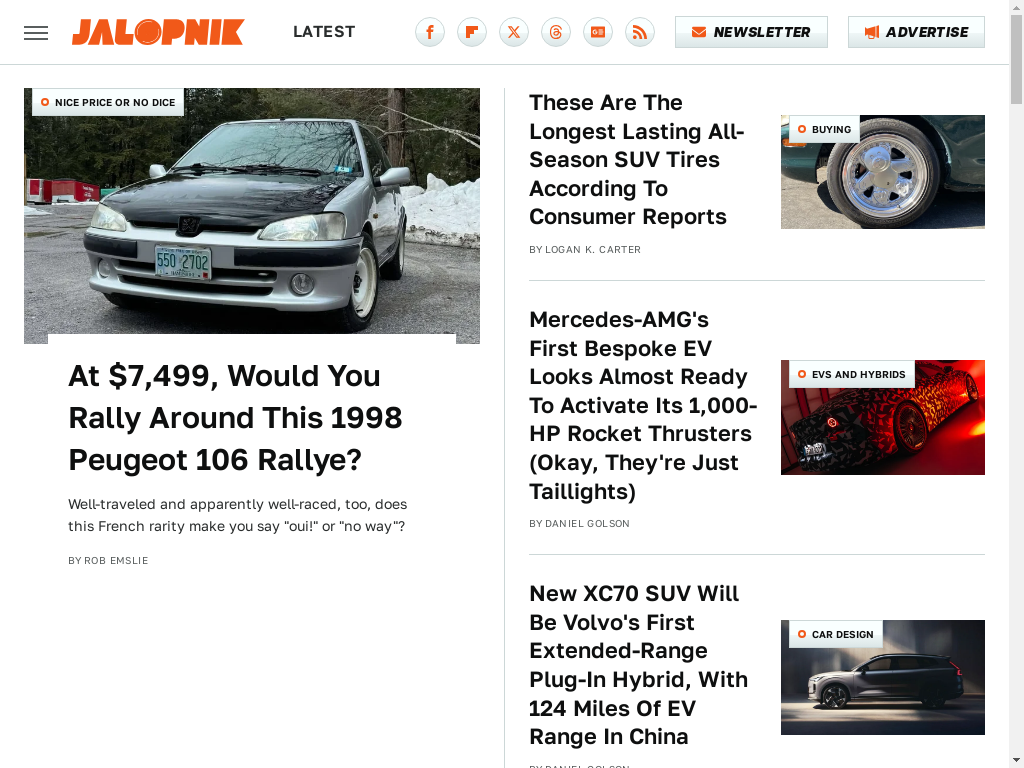View author Rob Emslie's page
Viewport: 1024px width, 768px height.
pyautogui.click(x=116, y=560)
